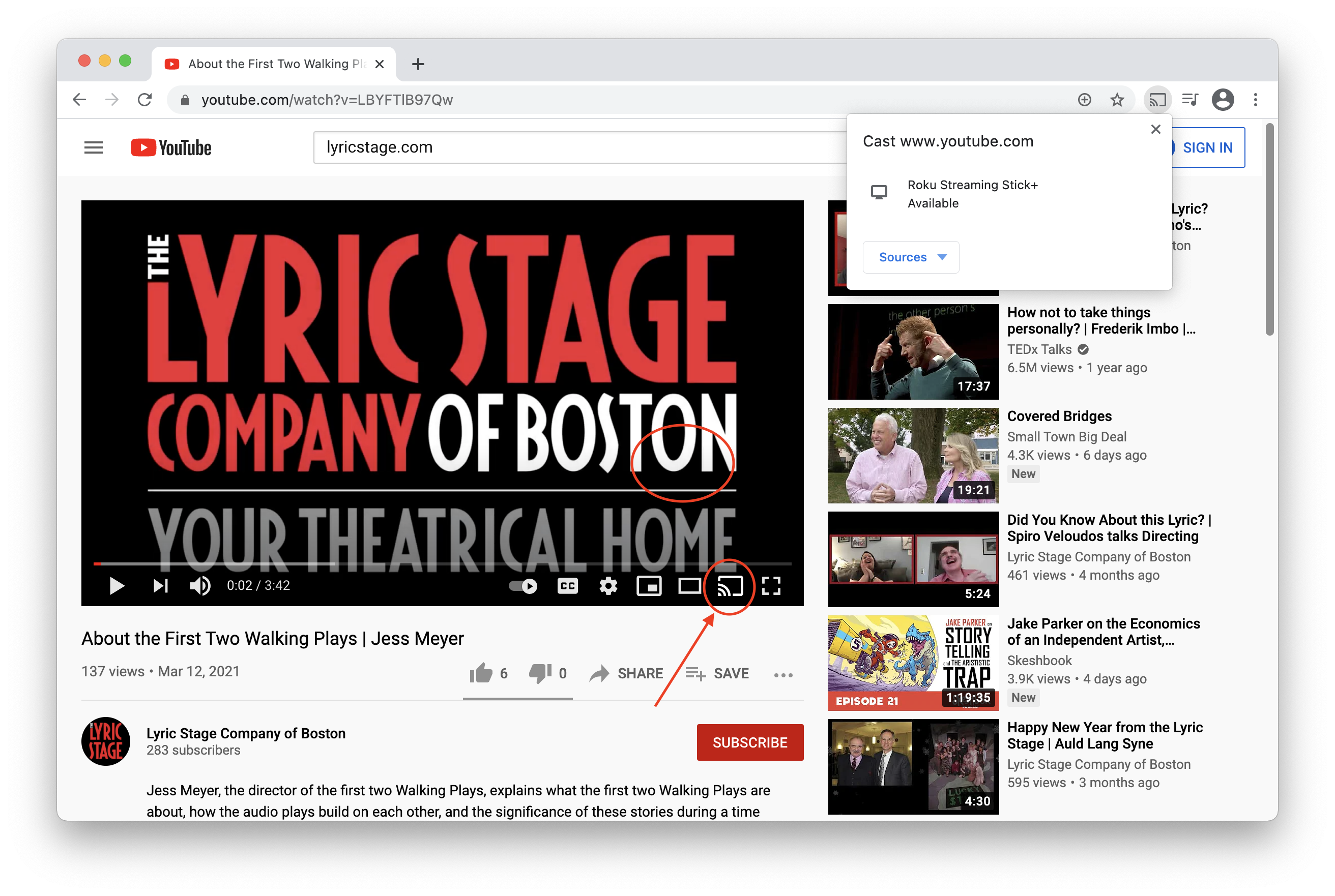Close the About the First Two Walking Plays tab
1335x896 pixels.
379,64
